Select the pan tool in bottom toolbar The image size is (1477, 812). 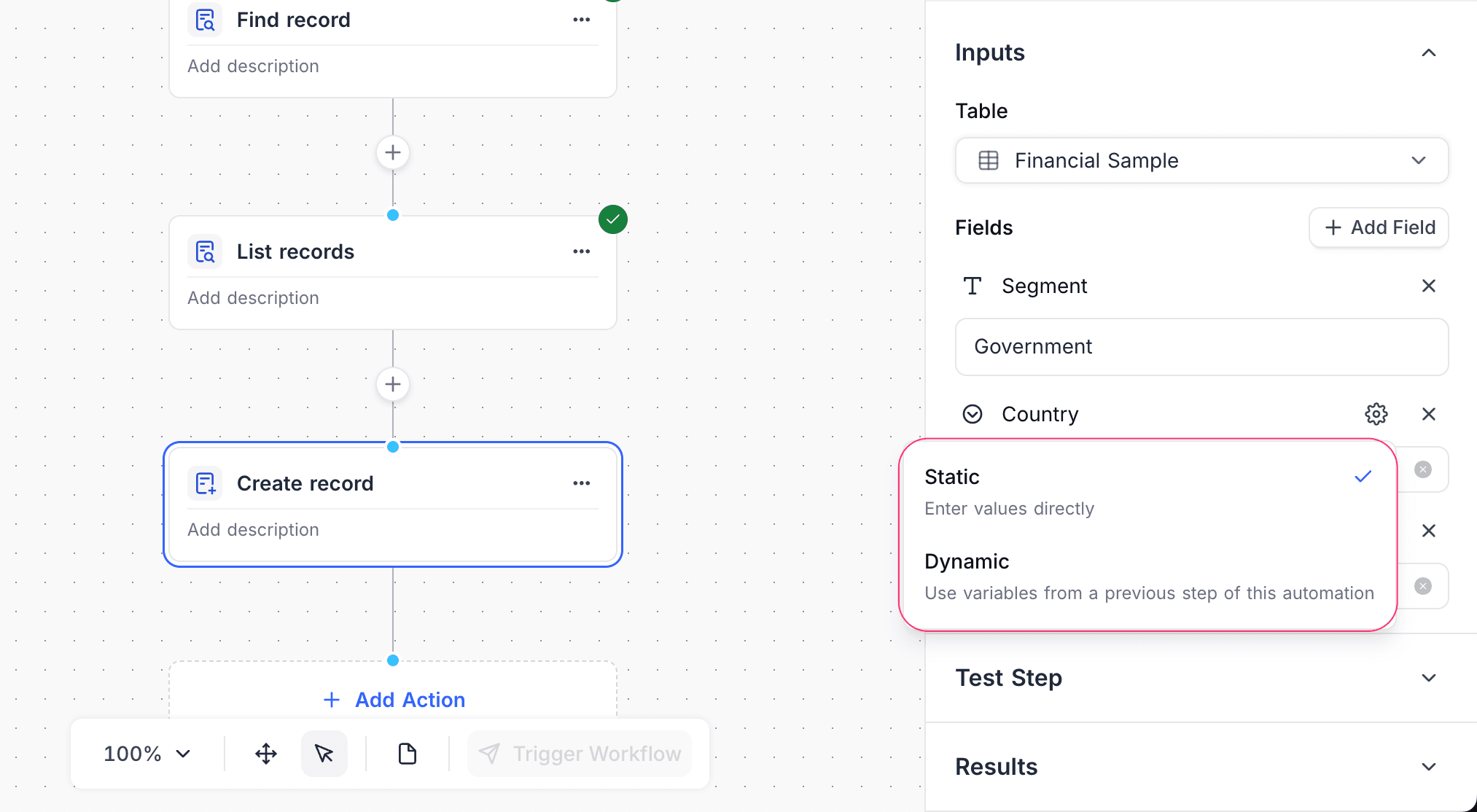[265, 754]
